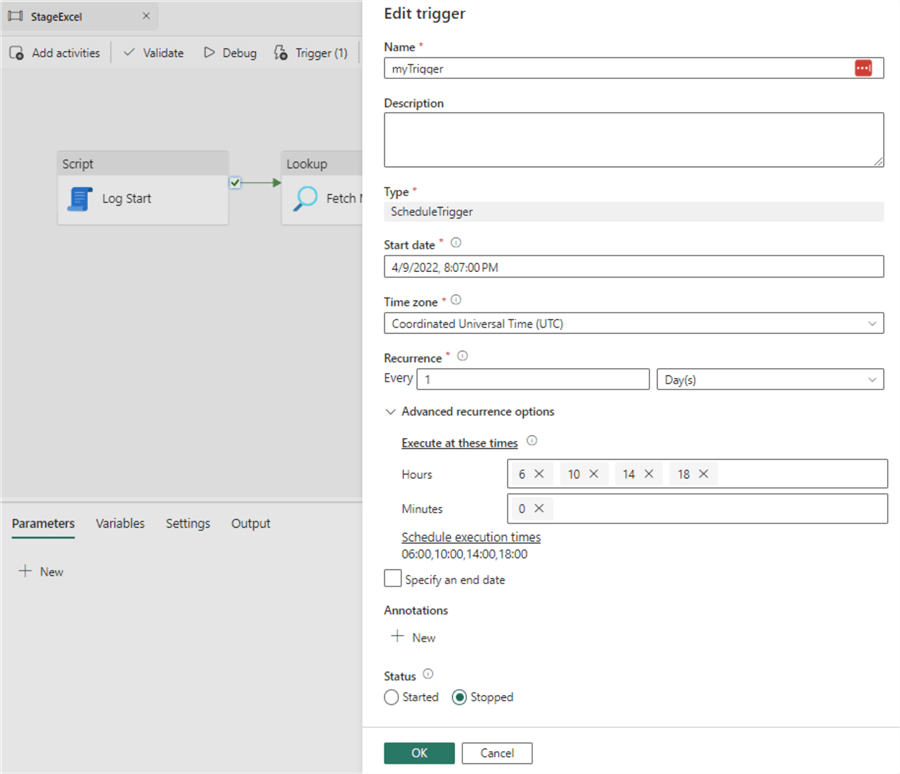Image resolution: width=900 pixels, height=774 pixels.
Task: Select the Log Start script icon
Action: 80,199
